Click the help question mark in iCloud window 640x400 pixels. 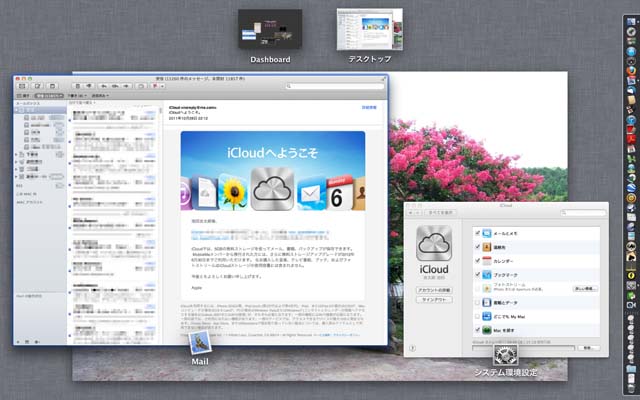pos(412,348)
